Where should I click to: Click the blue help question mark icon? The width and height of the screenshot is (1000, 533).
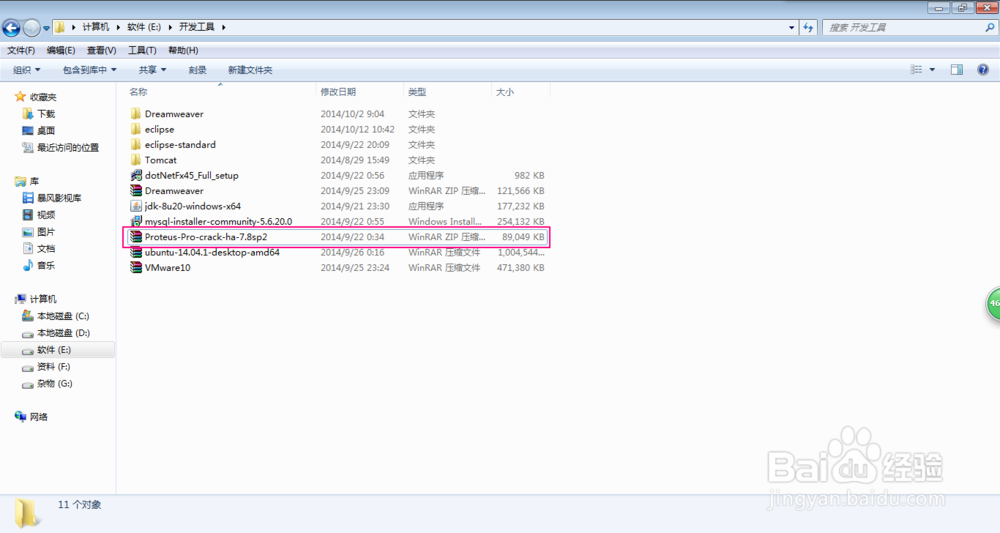[x=983, y=69]
